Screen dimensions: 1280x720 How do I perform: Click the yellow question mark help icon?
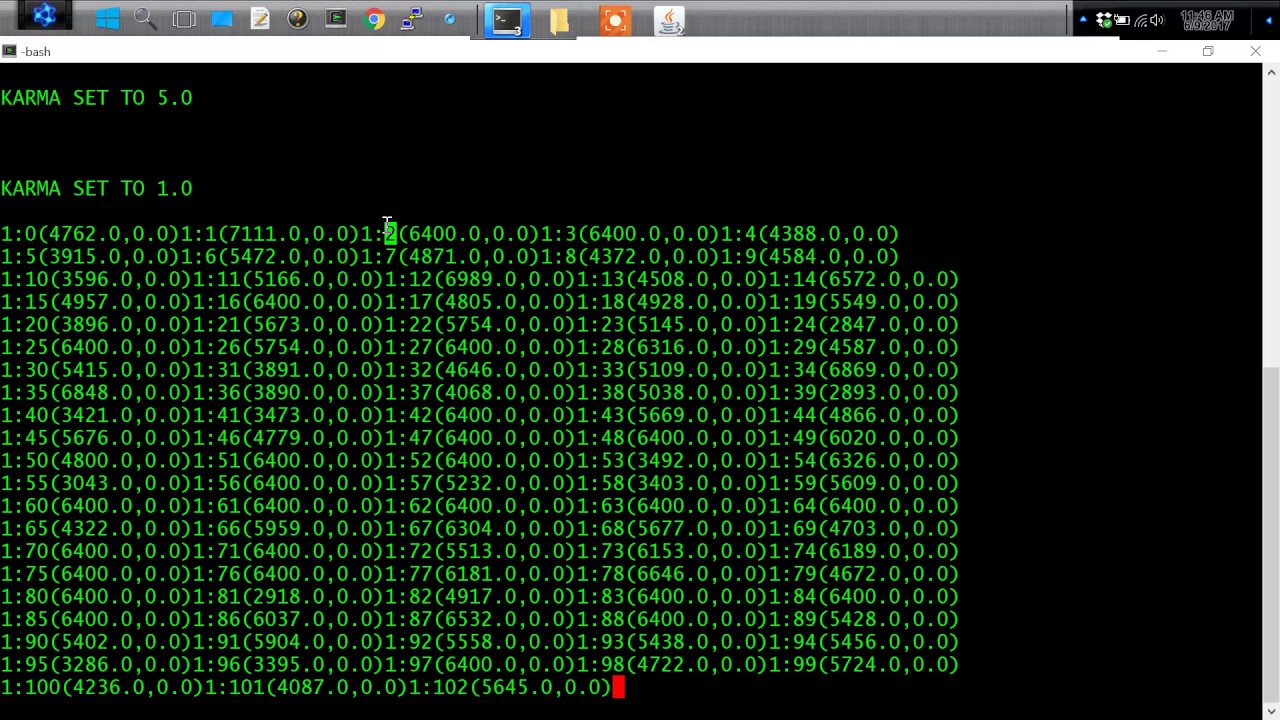click(298, 19)
